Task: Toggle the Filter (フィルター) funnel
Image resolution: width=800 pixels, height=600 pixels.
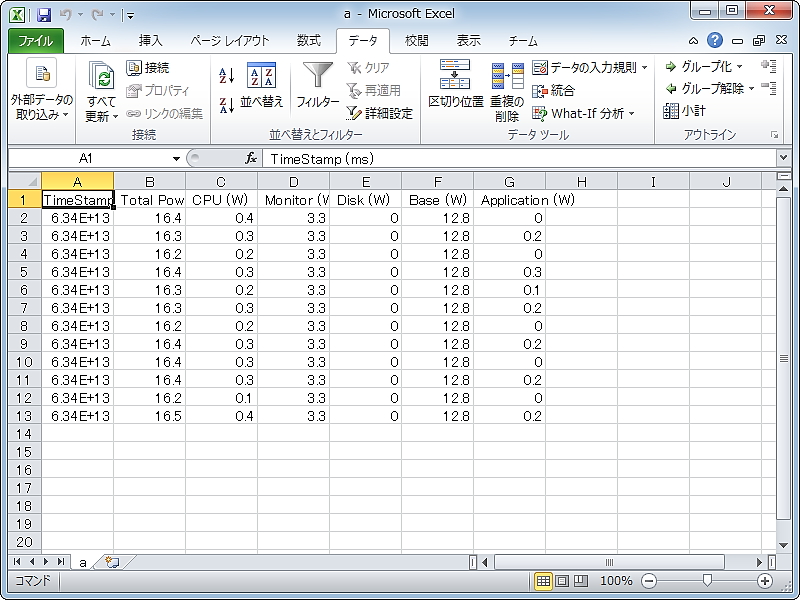Action: pos(317,85)
